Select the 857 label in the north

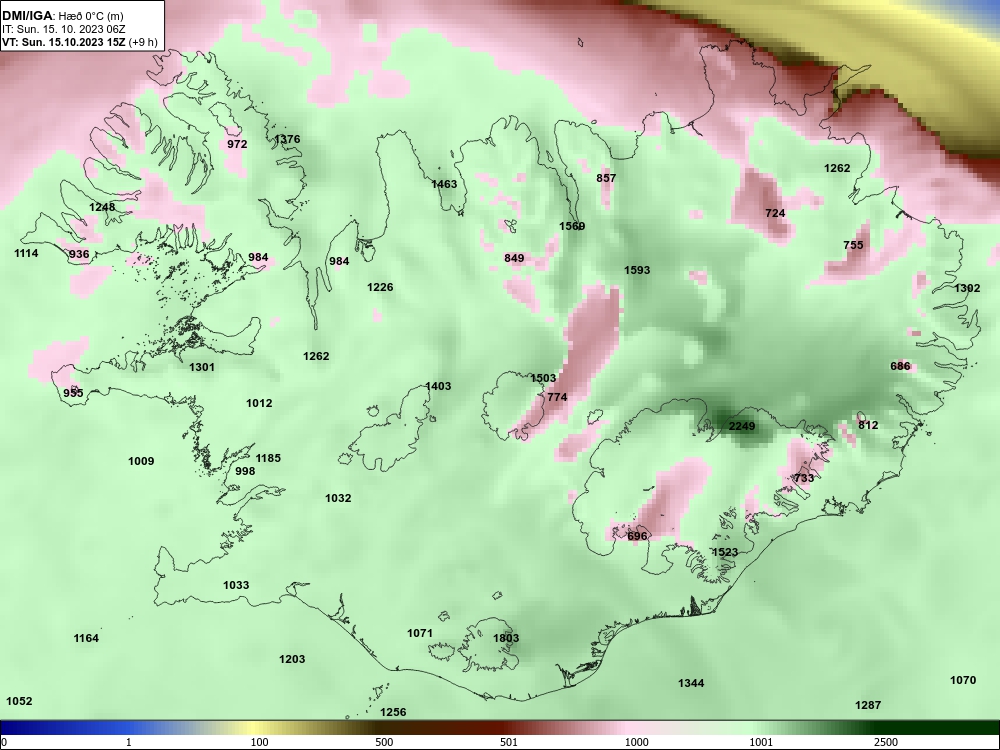606,178
